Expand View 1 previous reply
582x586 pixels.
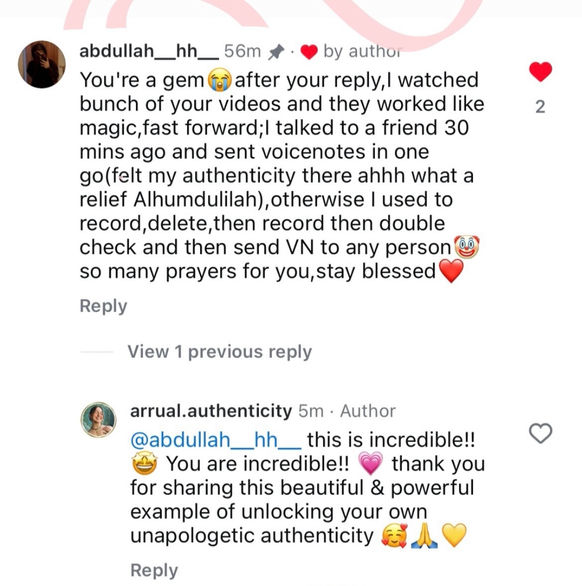pos(220,352)
